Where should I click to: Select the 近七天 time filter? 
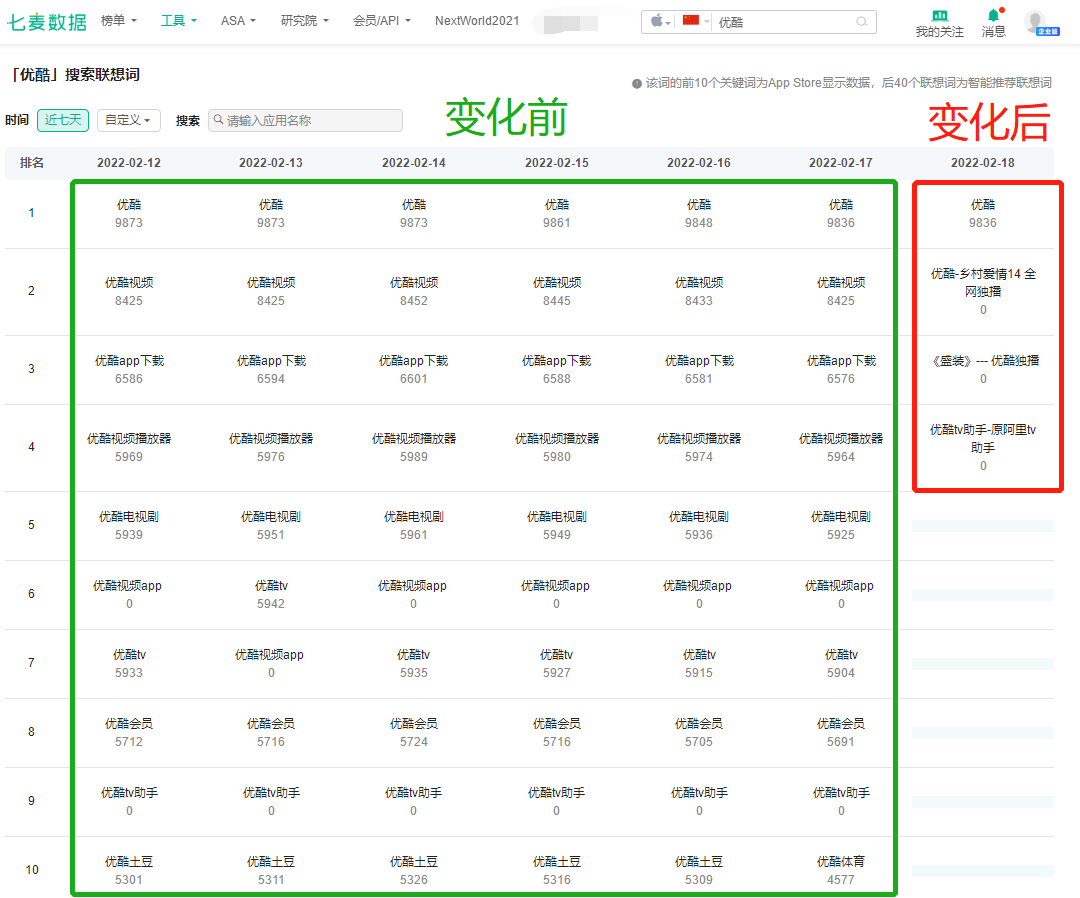tap(63, 120)
